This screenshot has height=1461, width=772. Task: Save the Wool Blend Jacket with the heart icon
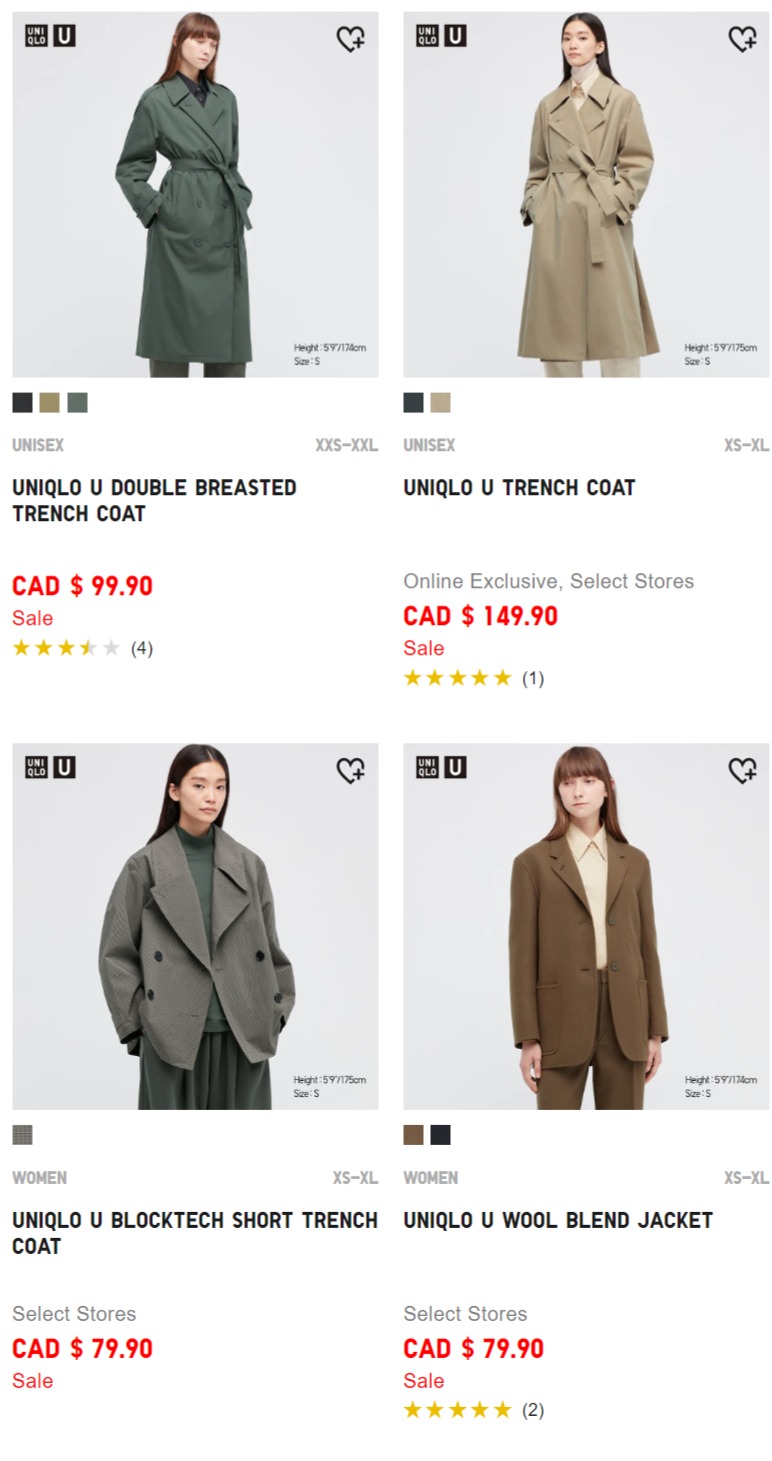pos(742,770)
